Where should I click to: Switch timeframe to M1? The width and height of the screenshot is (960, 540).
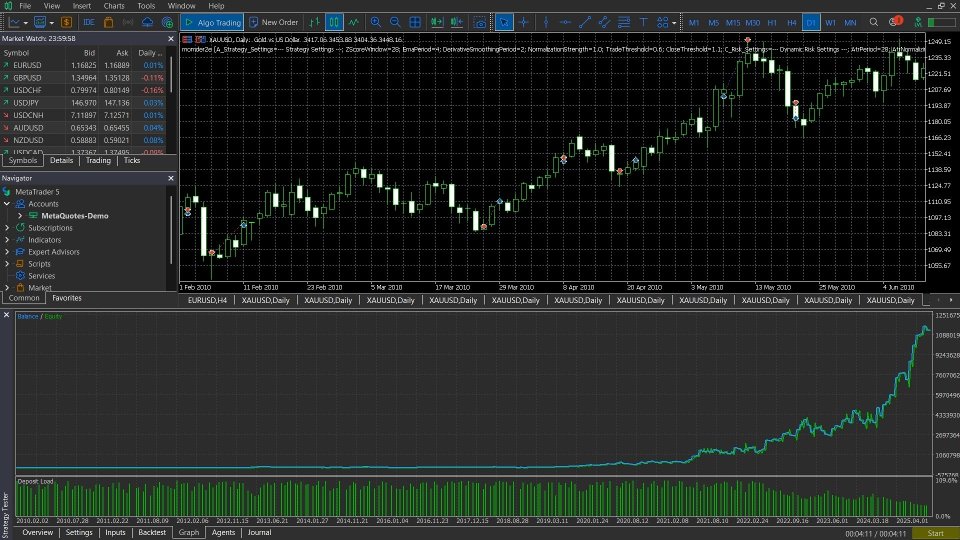click(694, 23)
